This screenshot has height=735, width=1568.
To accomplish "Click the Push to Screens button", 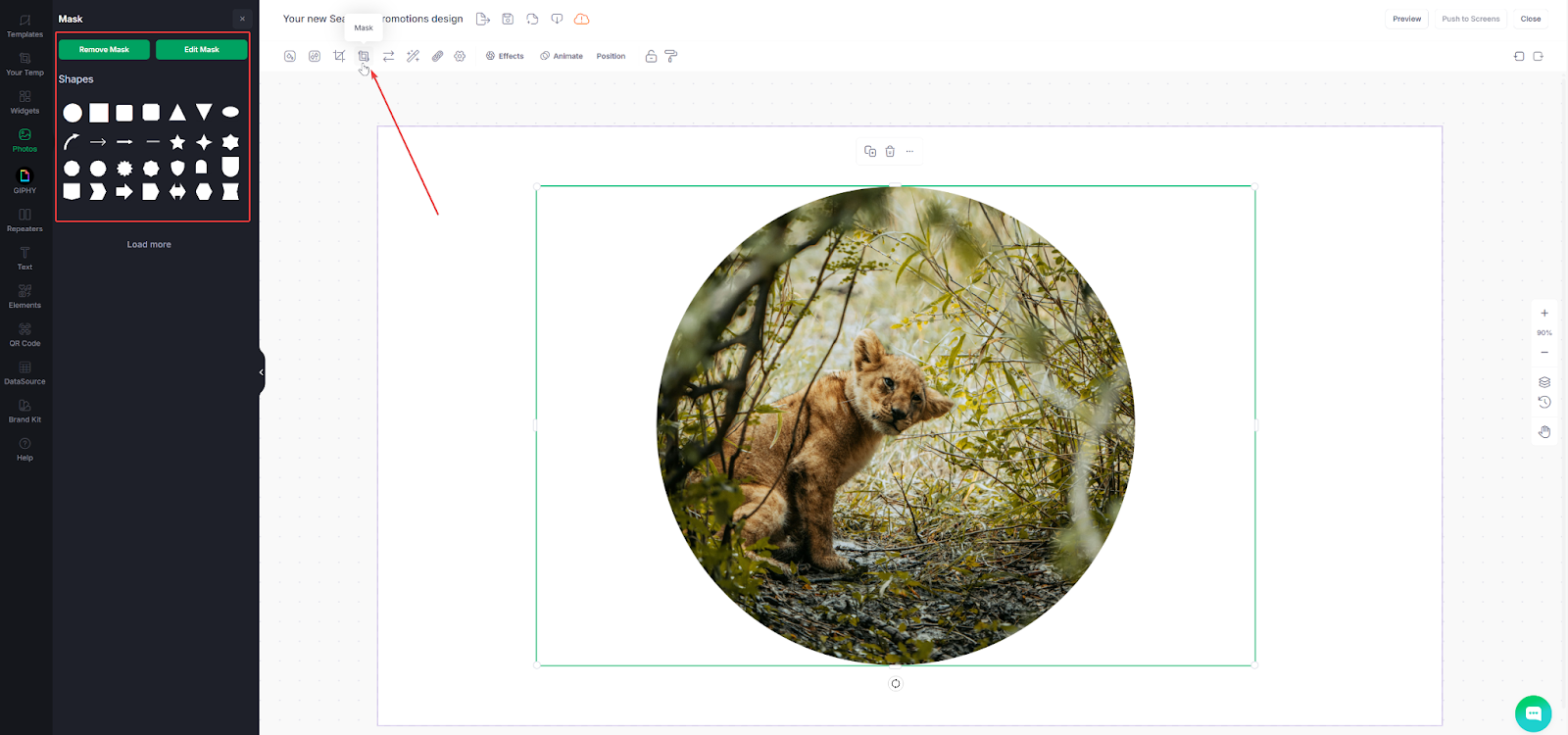I will [1471, 19].
